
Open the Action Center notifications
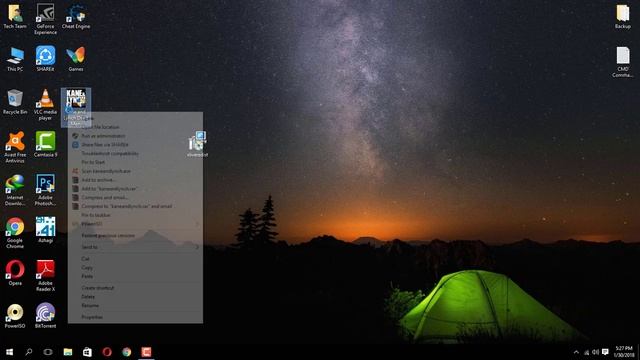click(x=605, y=352)
